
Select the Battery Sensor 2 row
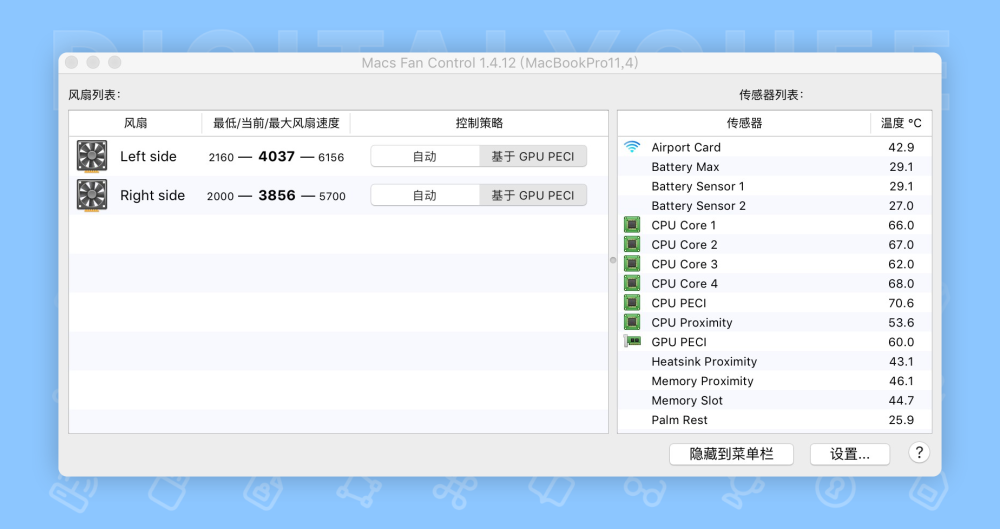775,205
